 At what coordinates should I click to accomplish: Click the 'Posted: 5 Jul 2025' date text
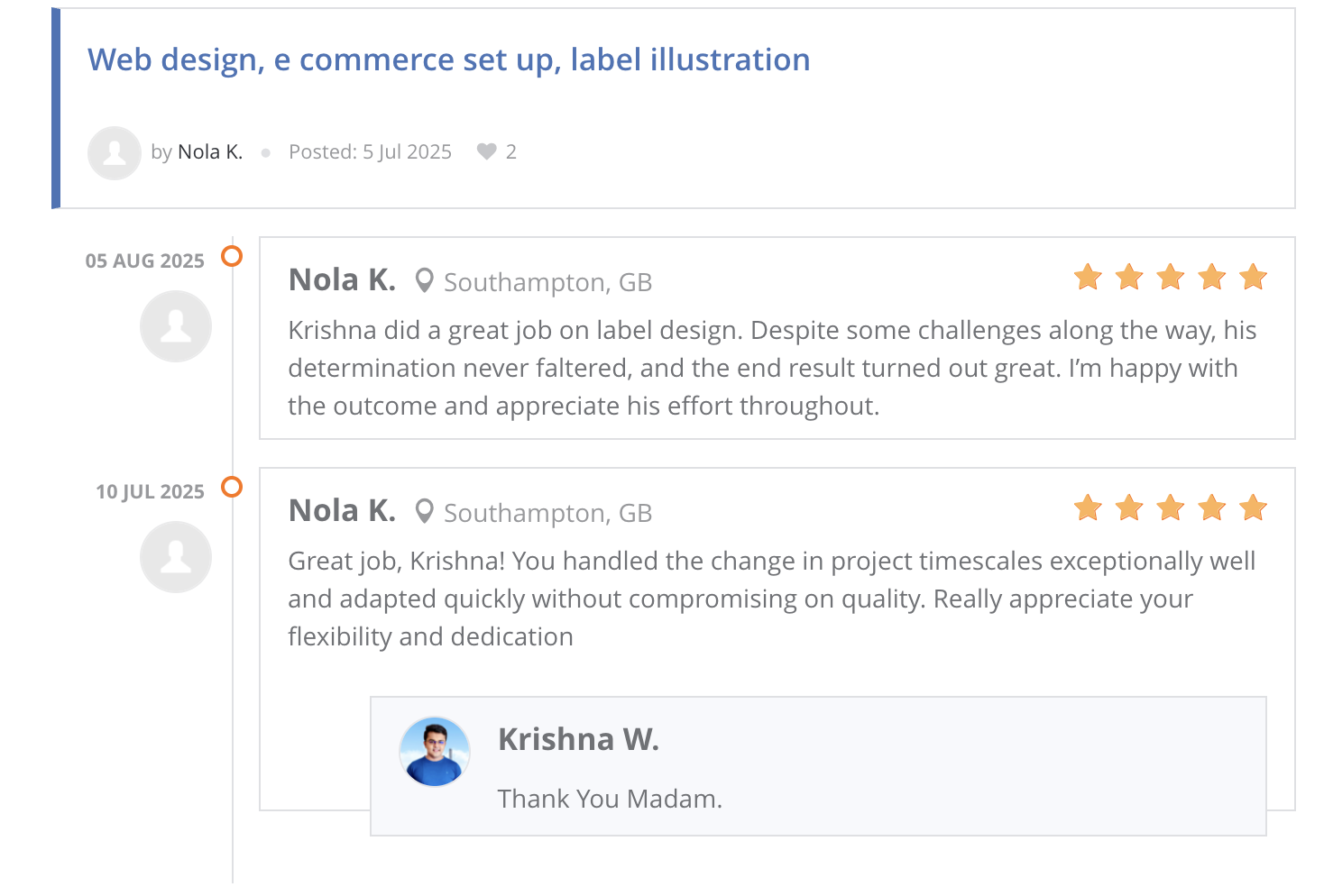pyautogui.click(x=370, y=152)
